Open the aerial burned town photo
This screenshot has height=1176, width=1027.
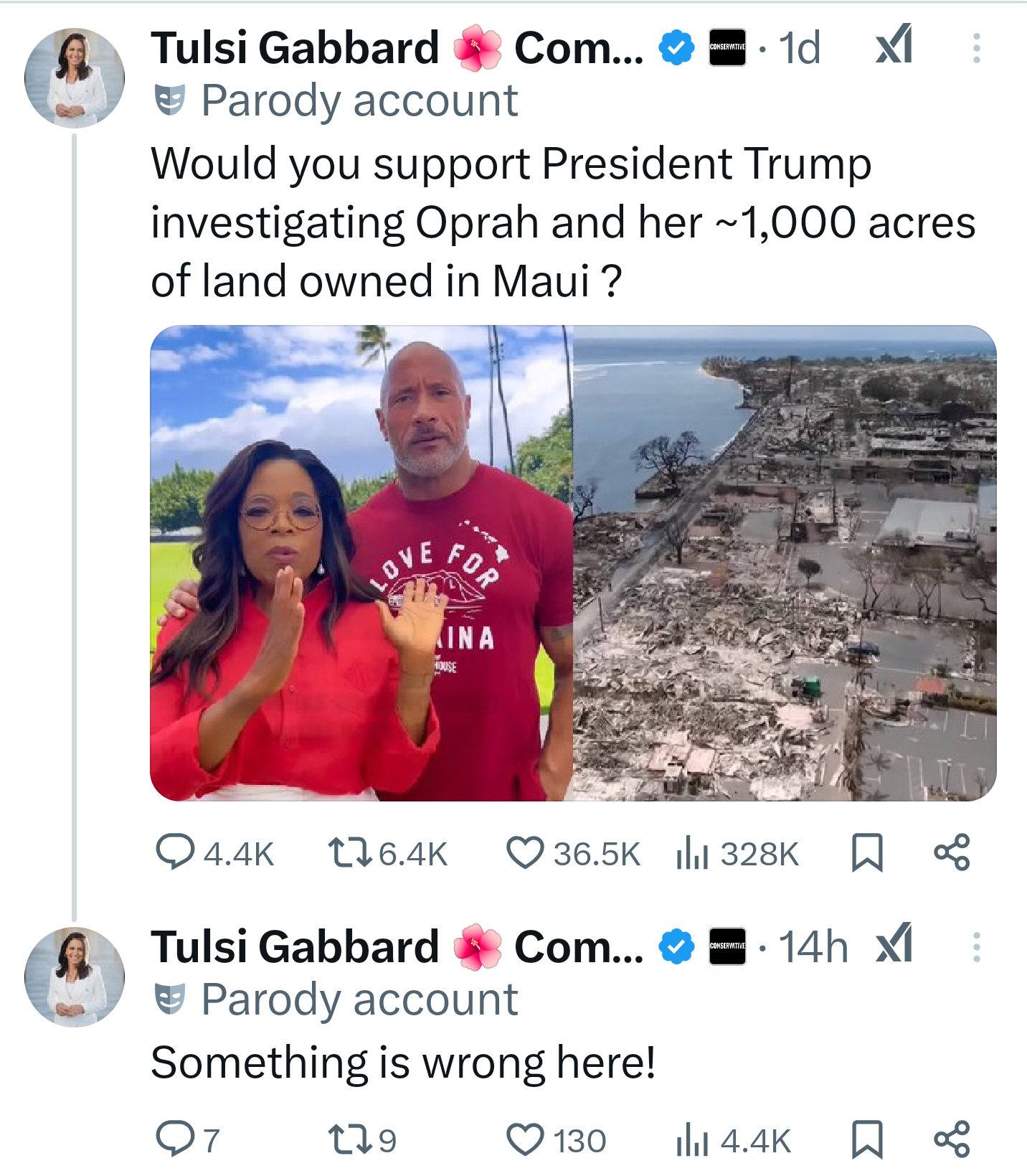click(x=785, y=563)
